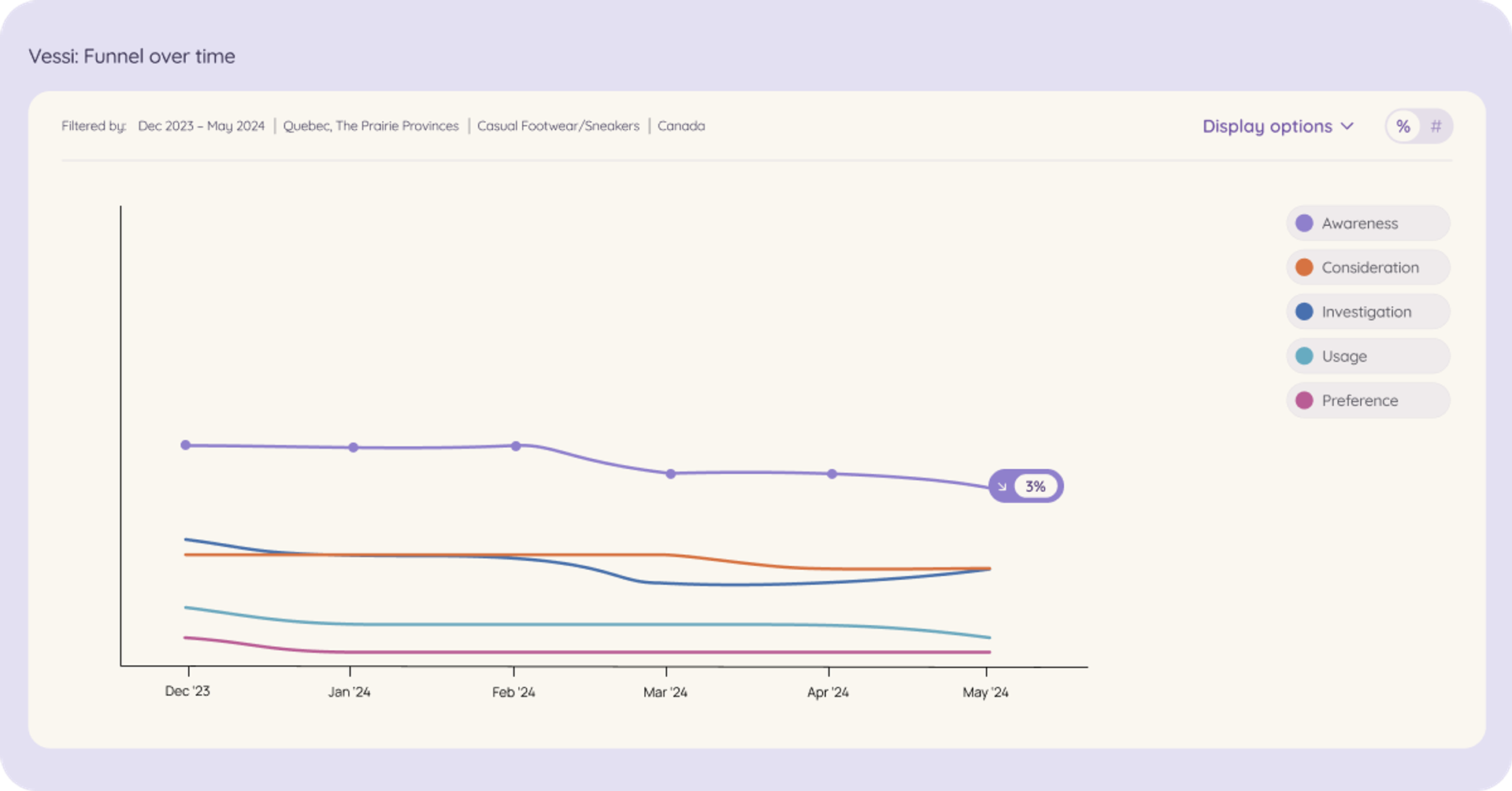Toggle the Consideration legend series

pos(1368,268)
